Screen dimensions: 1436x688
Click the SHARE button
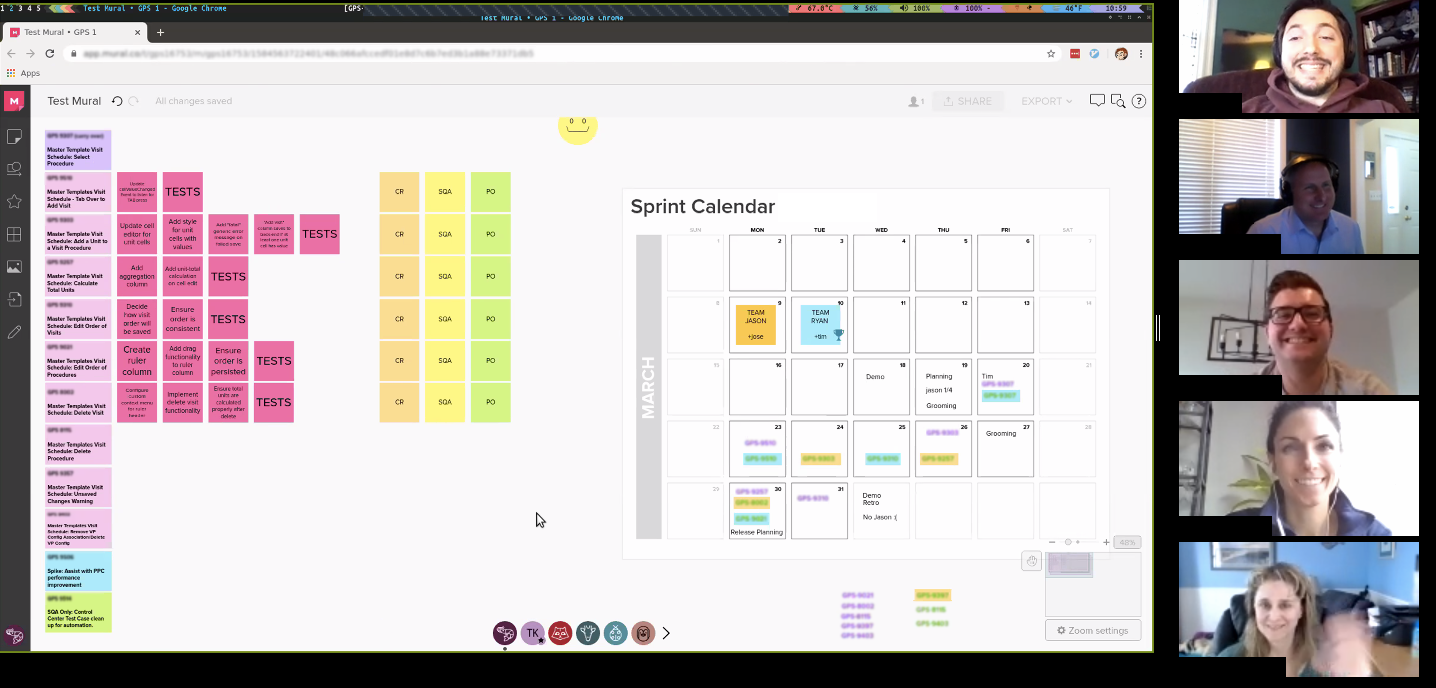pos(967,101)
